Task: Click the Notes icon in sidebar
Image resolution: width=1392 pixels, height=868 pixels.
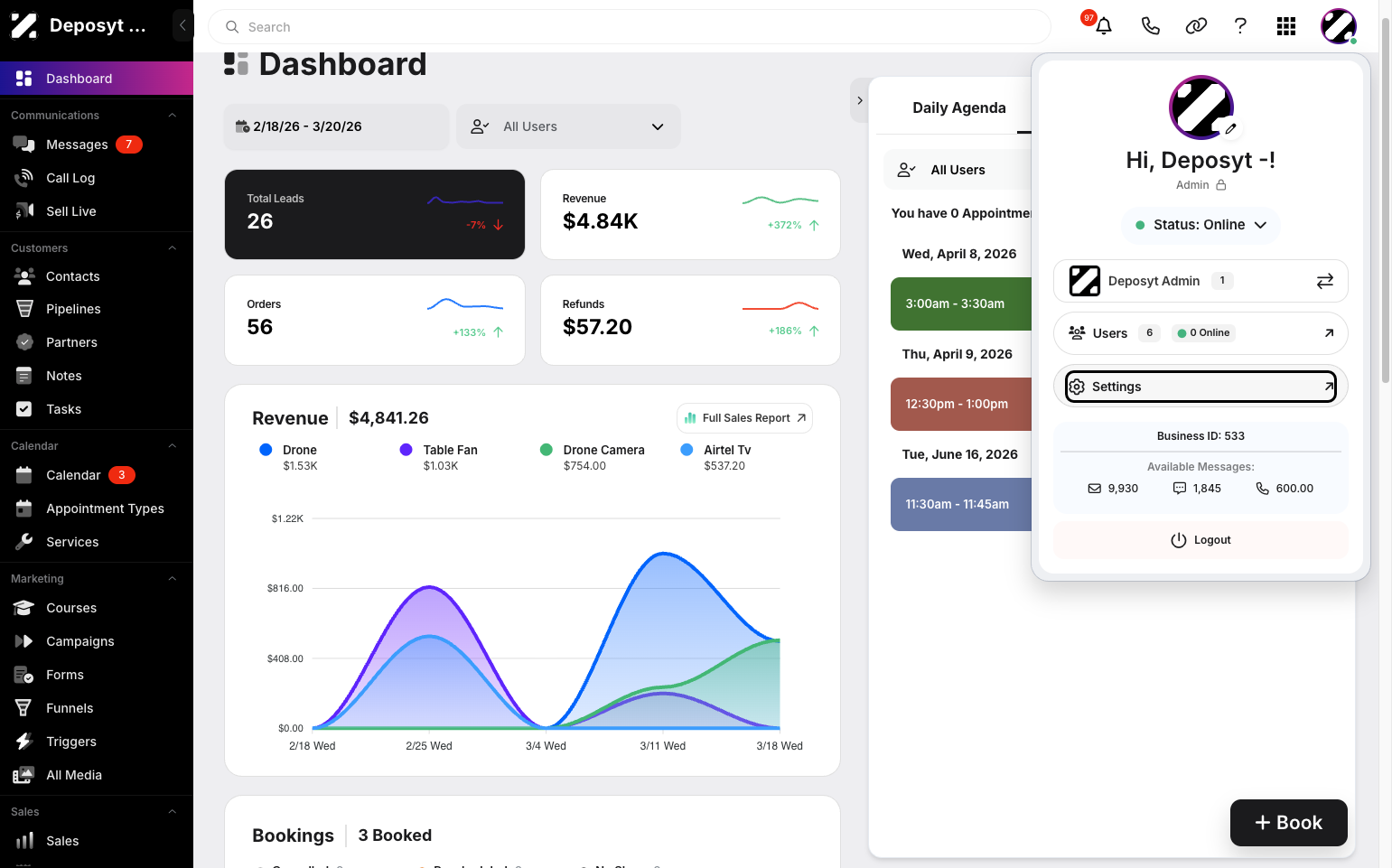Action: (24, 376)
